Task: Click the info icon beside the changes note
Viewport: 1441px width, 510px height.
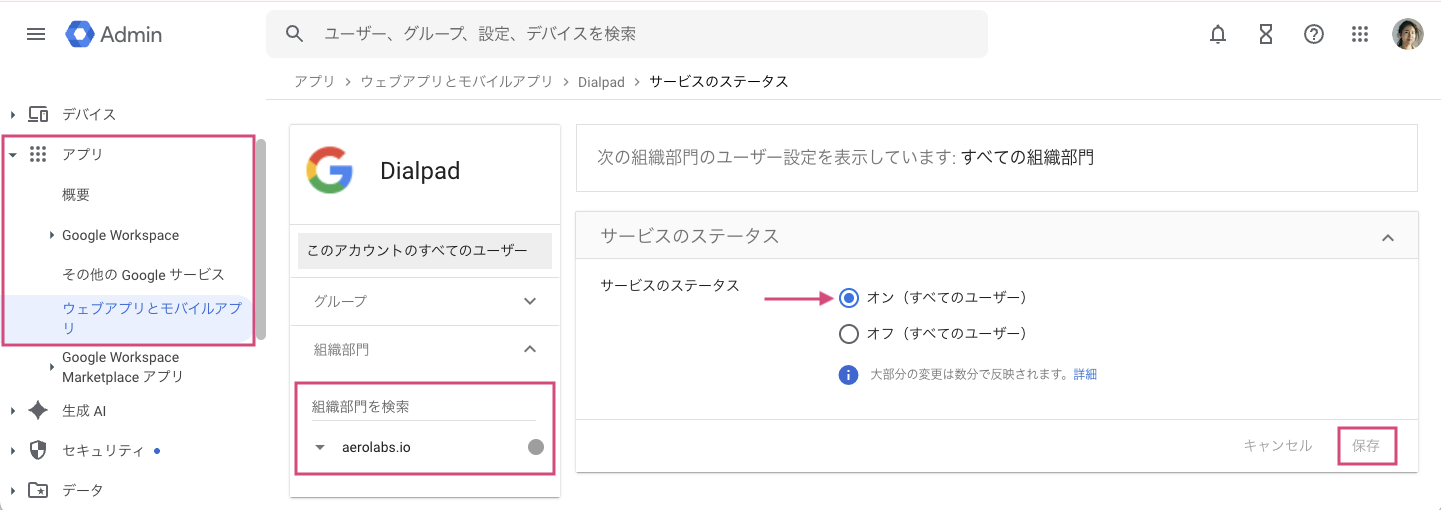Action: [848, 375]
